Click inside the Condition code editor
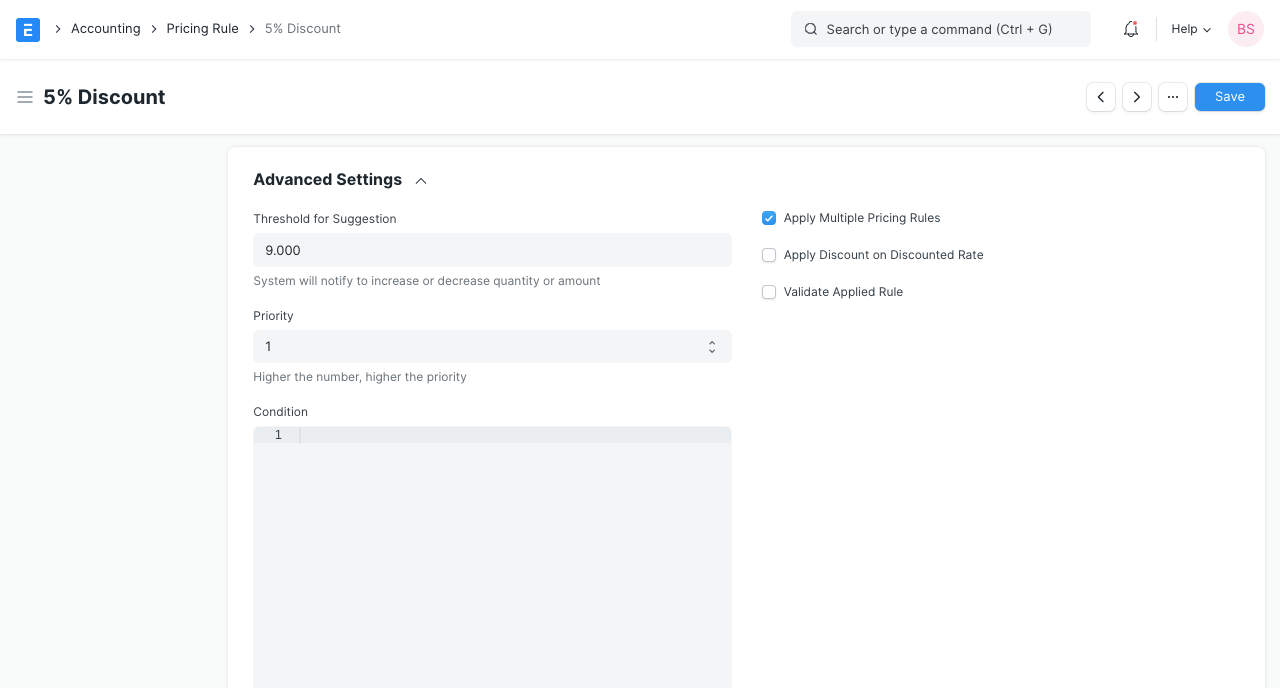1280x688 pixels. click(490, 500)
